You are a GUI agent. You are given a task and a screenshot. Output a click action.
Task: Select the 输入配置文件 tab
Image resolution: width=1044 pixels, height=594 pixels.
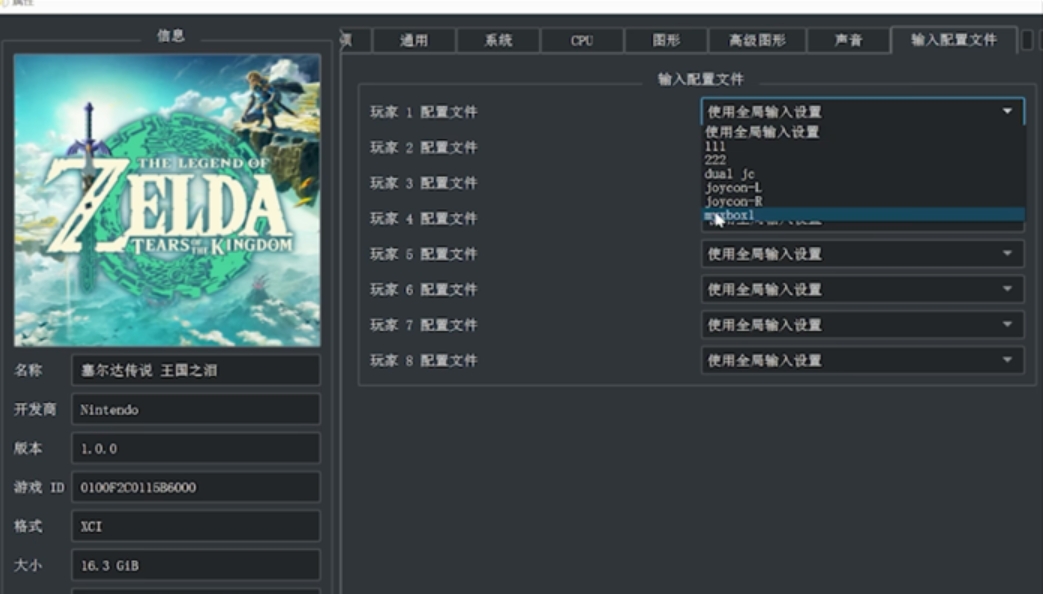953,40
